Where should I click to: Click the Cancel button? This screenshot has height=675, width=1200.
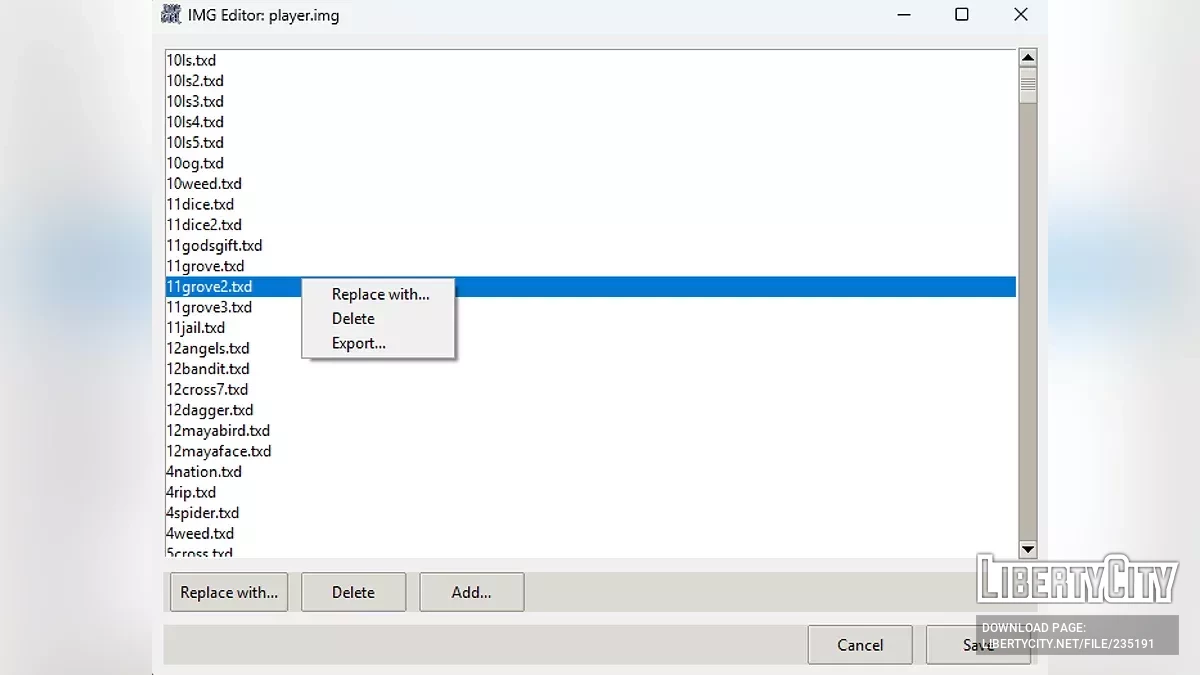[860, 645]
